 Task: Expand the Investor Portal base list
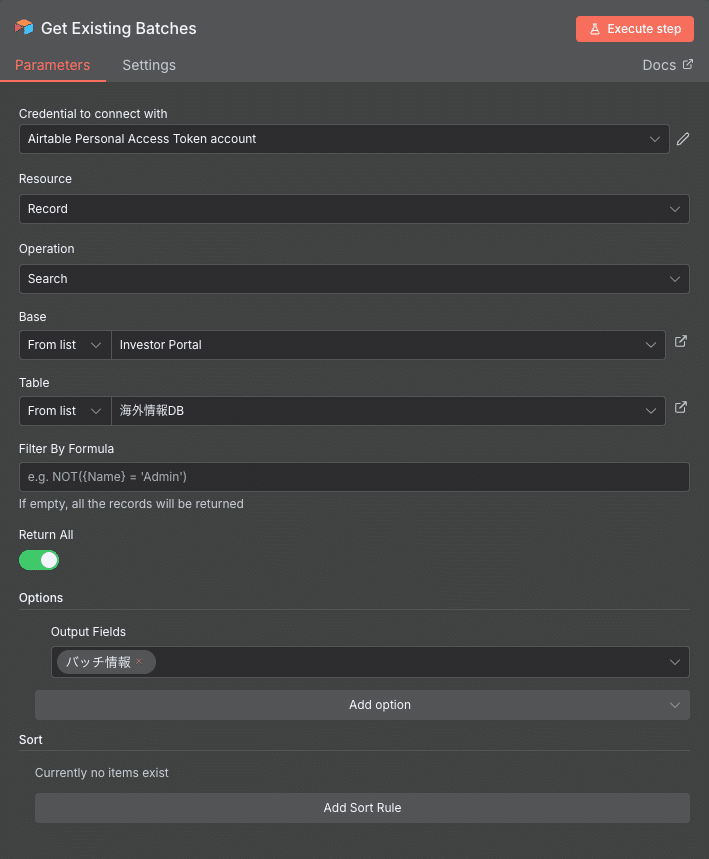[388, 345]
